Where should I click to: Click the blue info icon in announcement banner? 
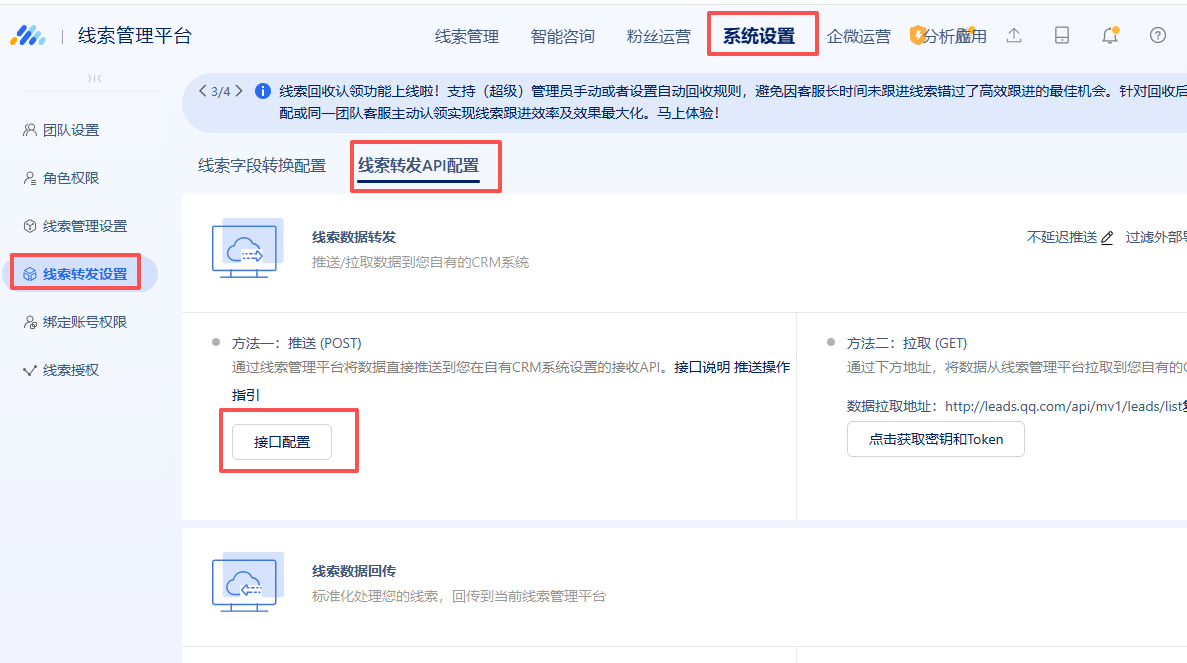[x=263, y=91]
